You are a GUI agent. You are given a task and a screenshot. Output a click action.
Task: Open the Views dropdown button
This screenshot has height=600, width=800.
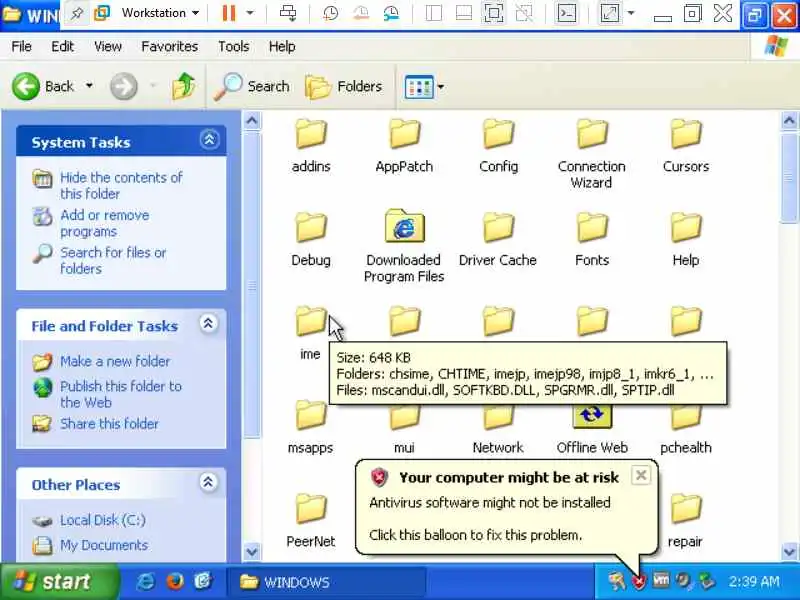tap(424, 87)
